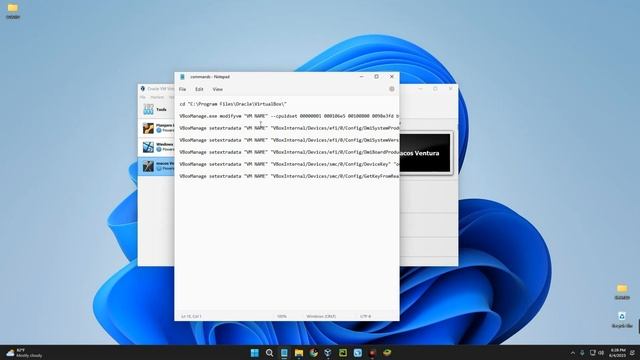Open the Recycle Bin on the desktop
This screenshot has height=360, width=640.
pos(622,320)
